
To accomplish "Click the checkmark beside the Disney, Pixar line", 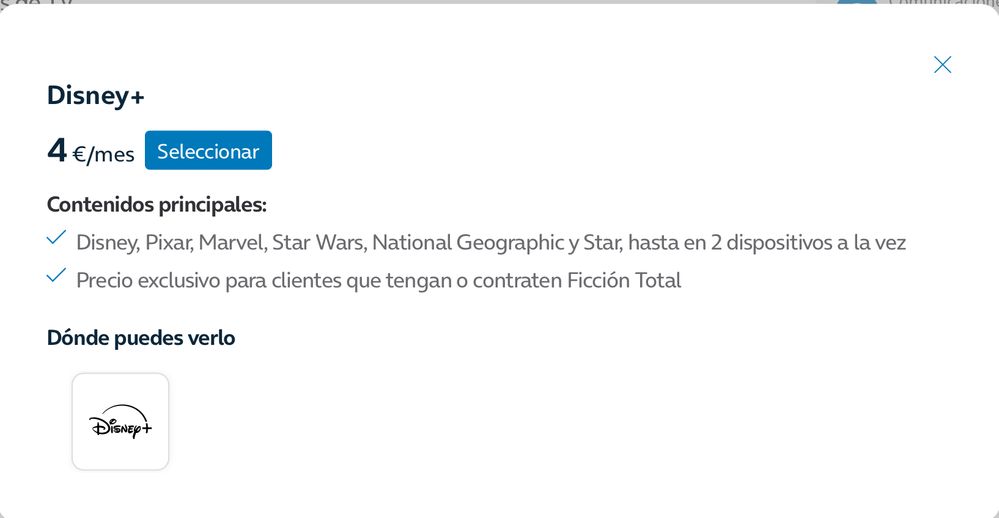I will (x=56, y=238).
